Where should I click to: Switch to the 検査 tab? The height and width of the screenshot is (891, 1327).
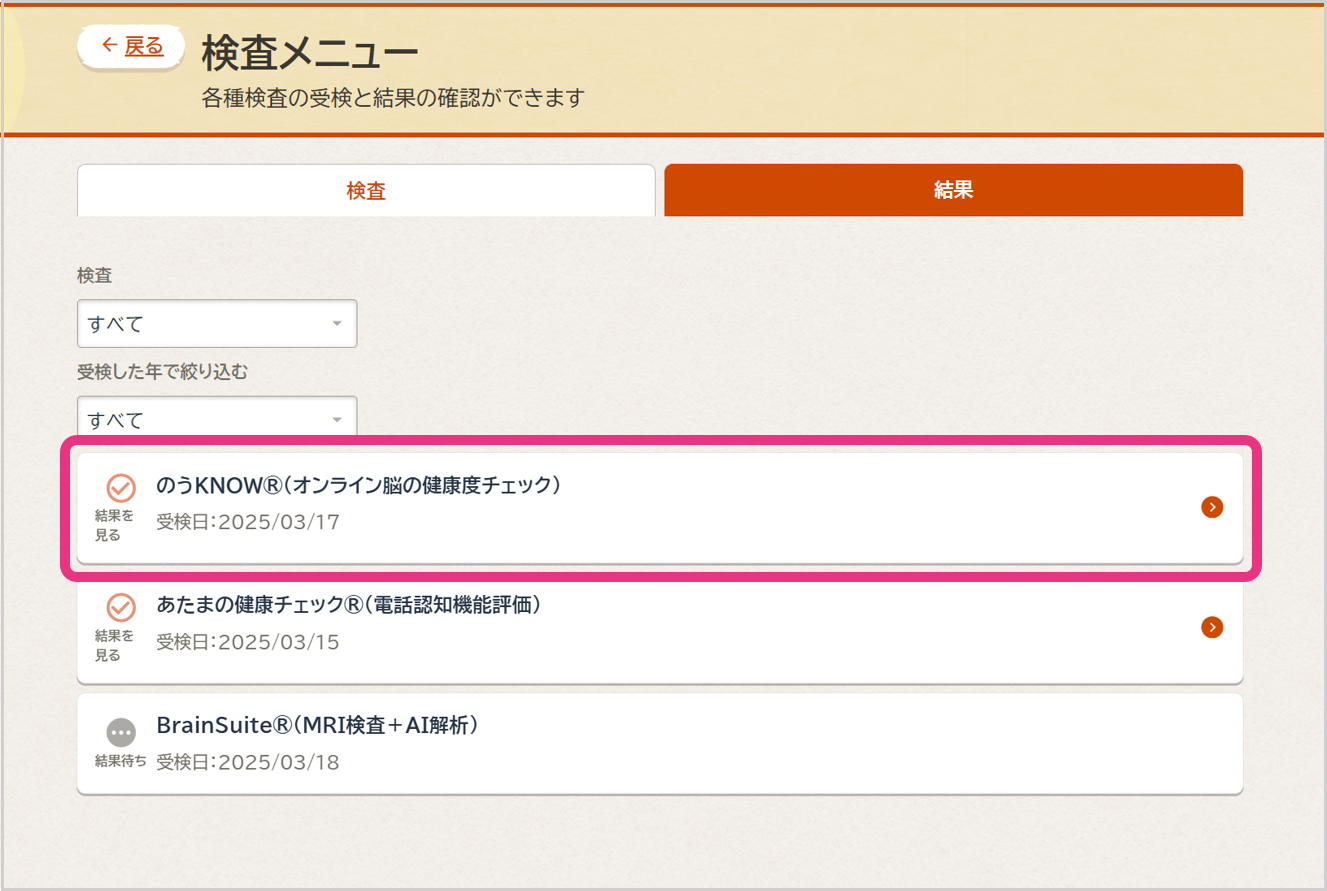tap(366, 190)
